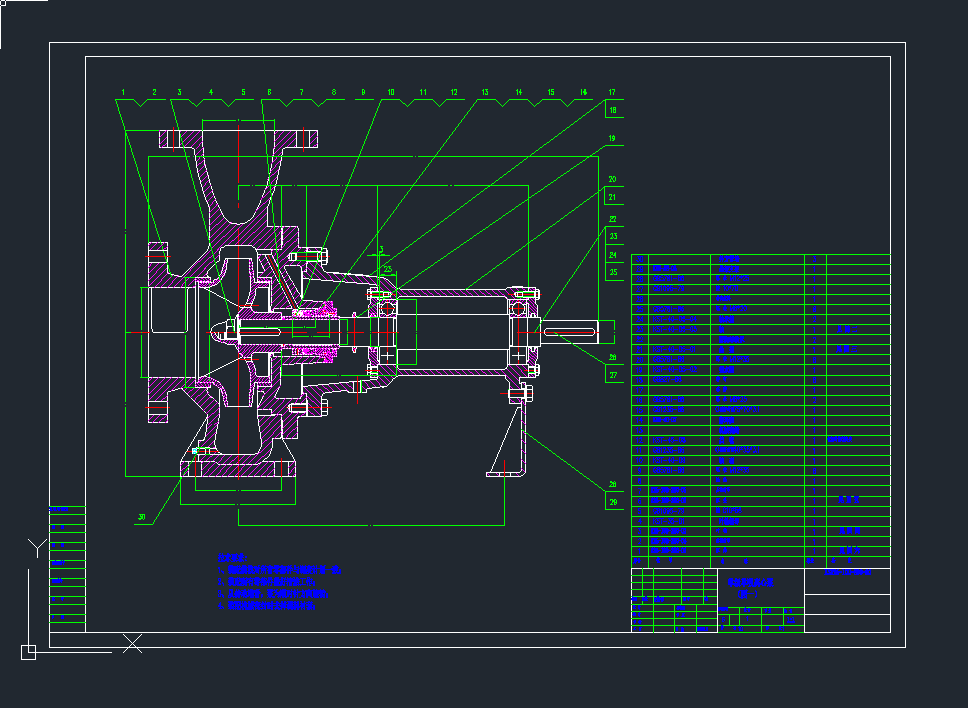Select the boxed part number 25
The image size is (968, 708).
tap(613, 272)
